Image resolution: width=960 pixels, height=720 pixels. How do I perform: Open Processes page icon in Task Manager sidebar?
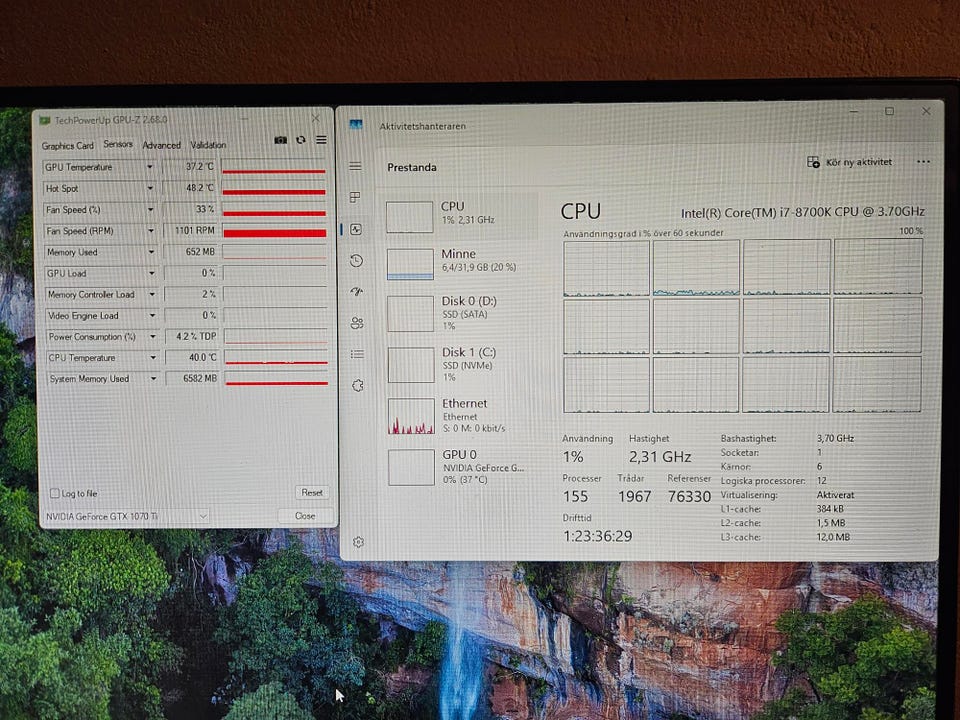pos(355,197)
